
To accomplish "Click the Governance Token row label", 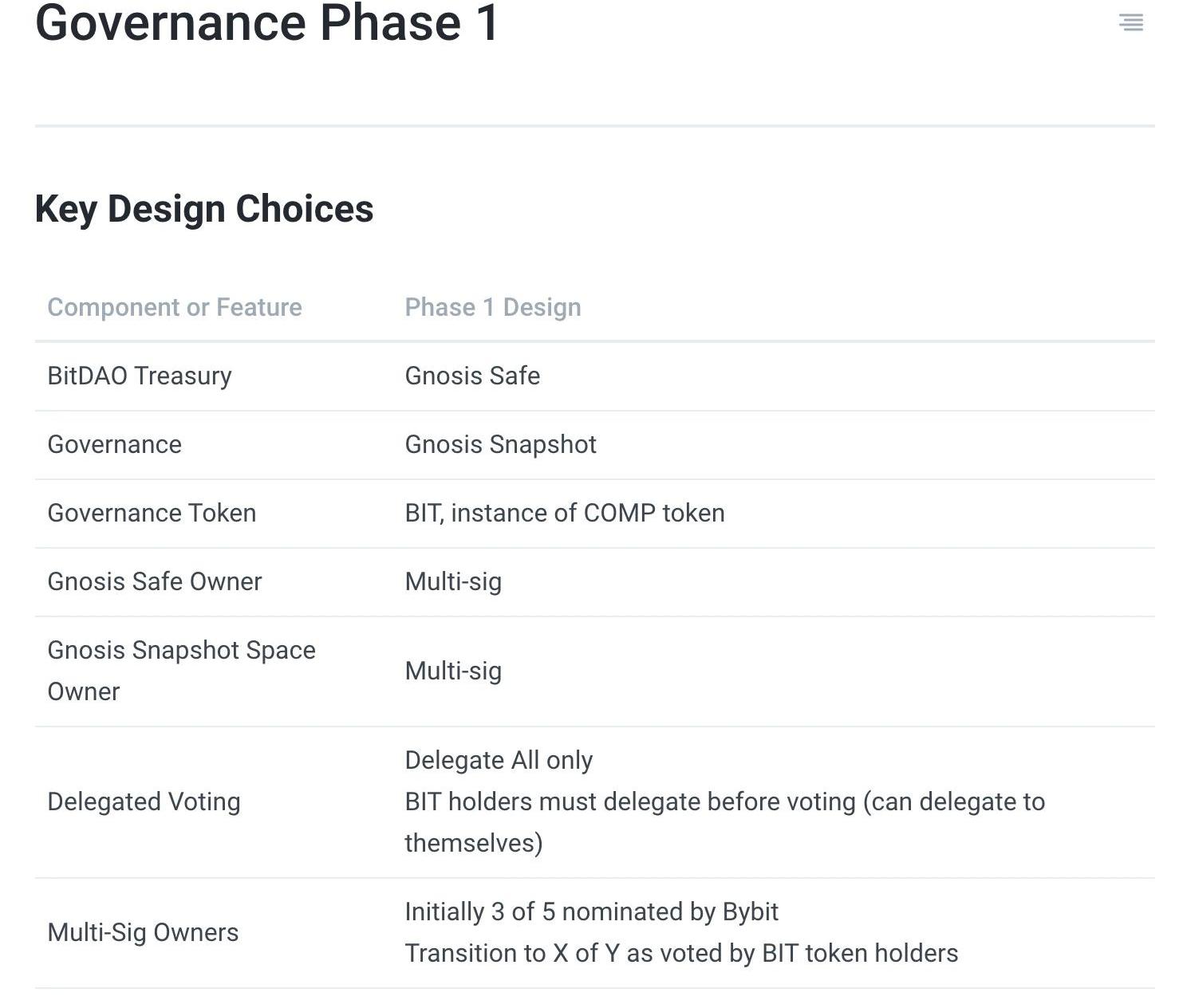I will pos(152,513).
